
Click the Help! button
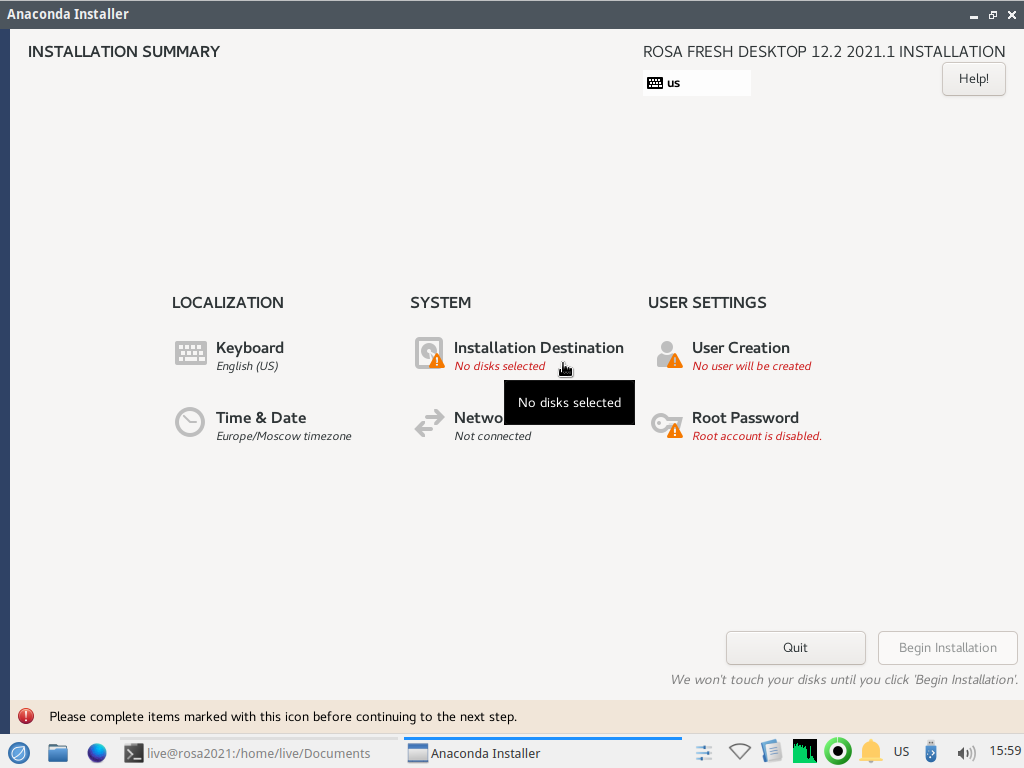pyautogui.click(x=973, y=79)
